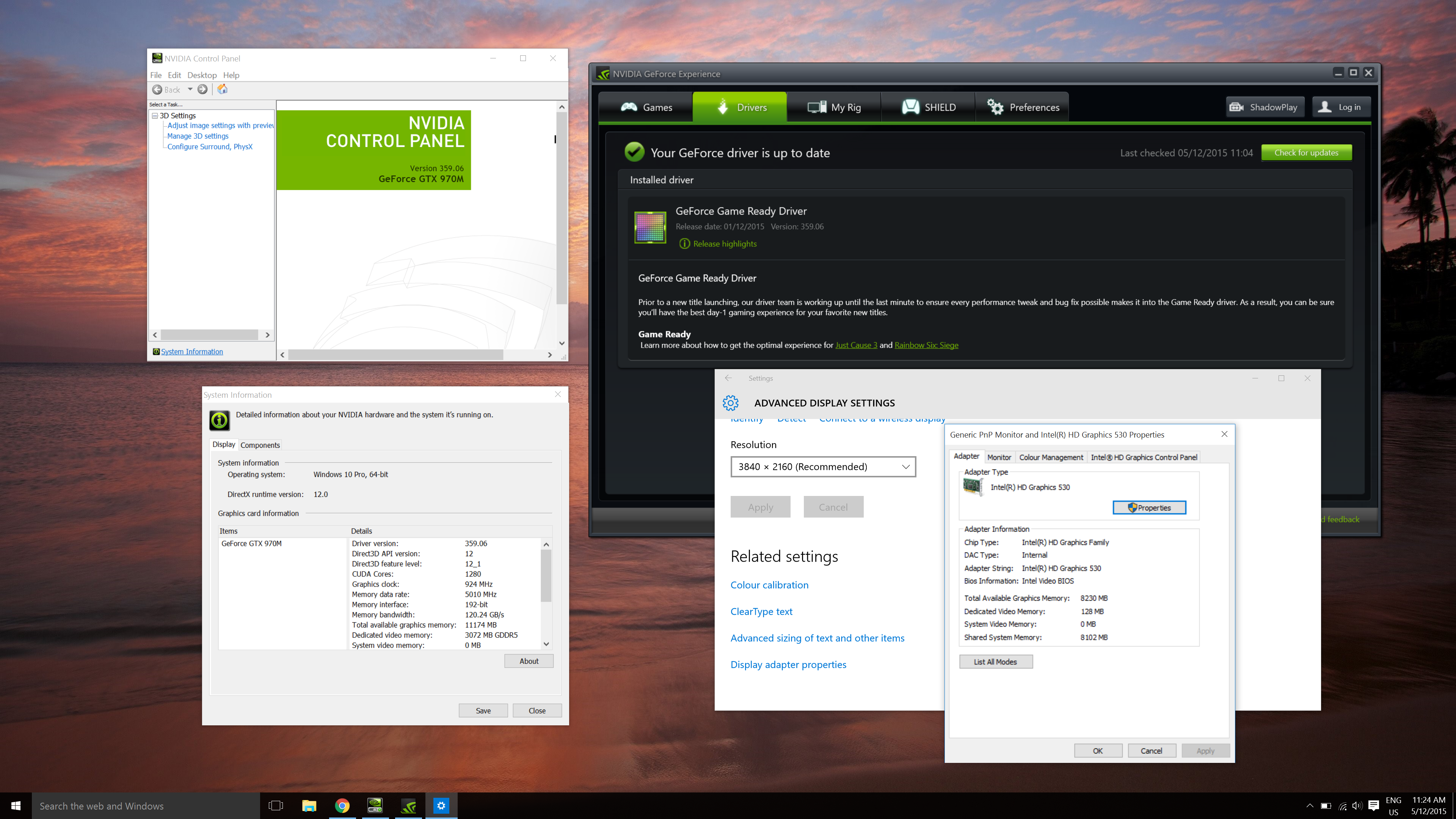Switch to SHIELD tab

coord(928,107)
